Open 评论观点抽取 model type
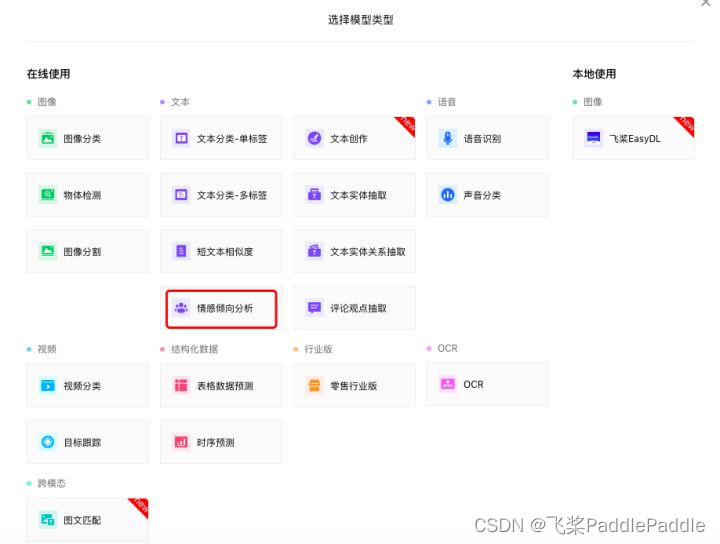Screen dimensions: 720x544 coord(354,308)
